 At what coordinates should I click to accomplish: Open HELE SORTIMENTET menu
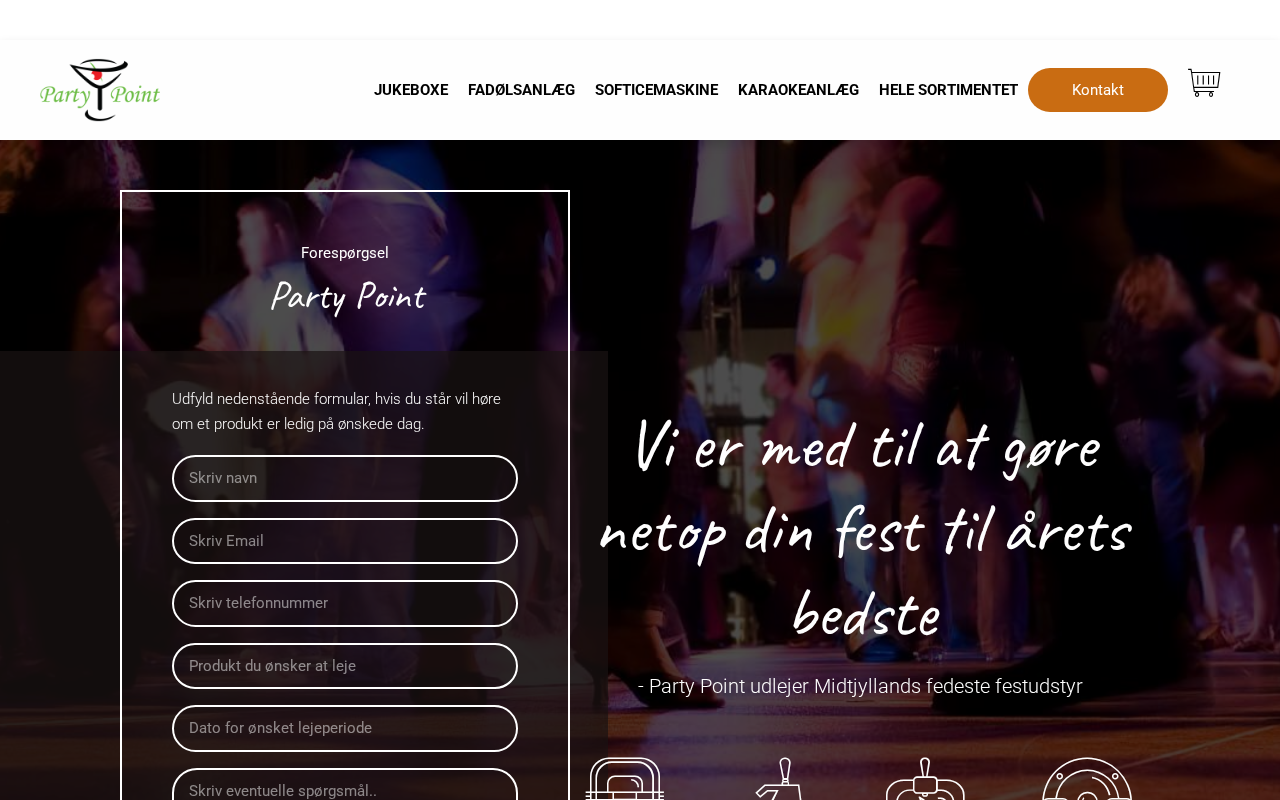(948, 90)
